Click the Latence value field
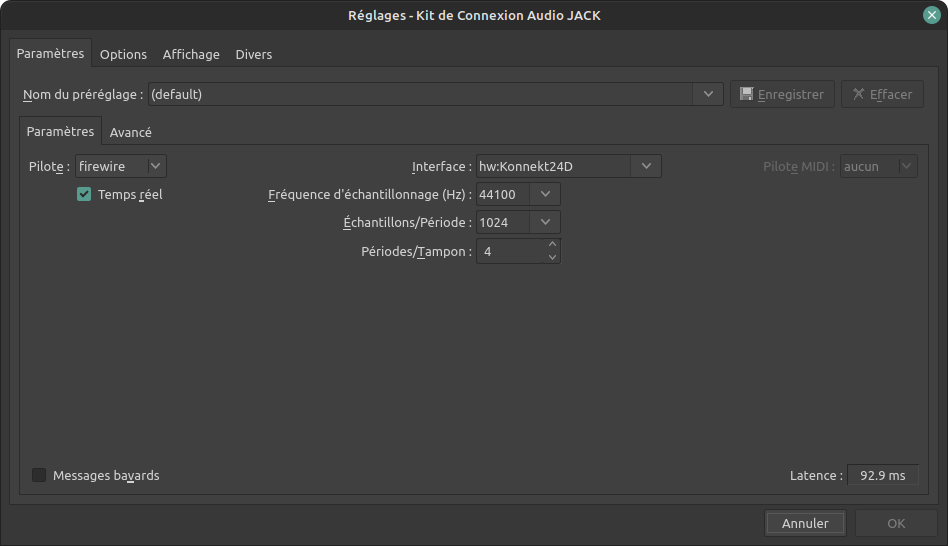 tap(882, 475)
